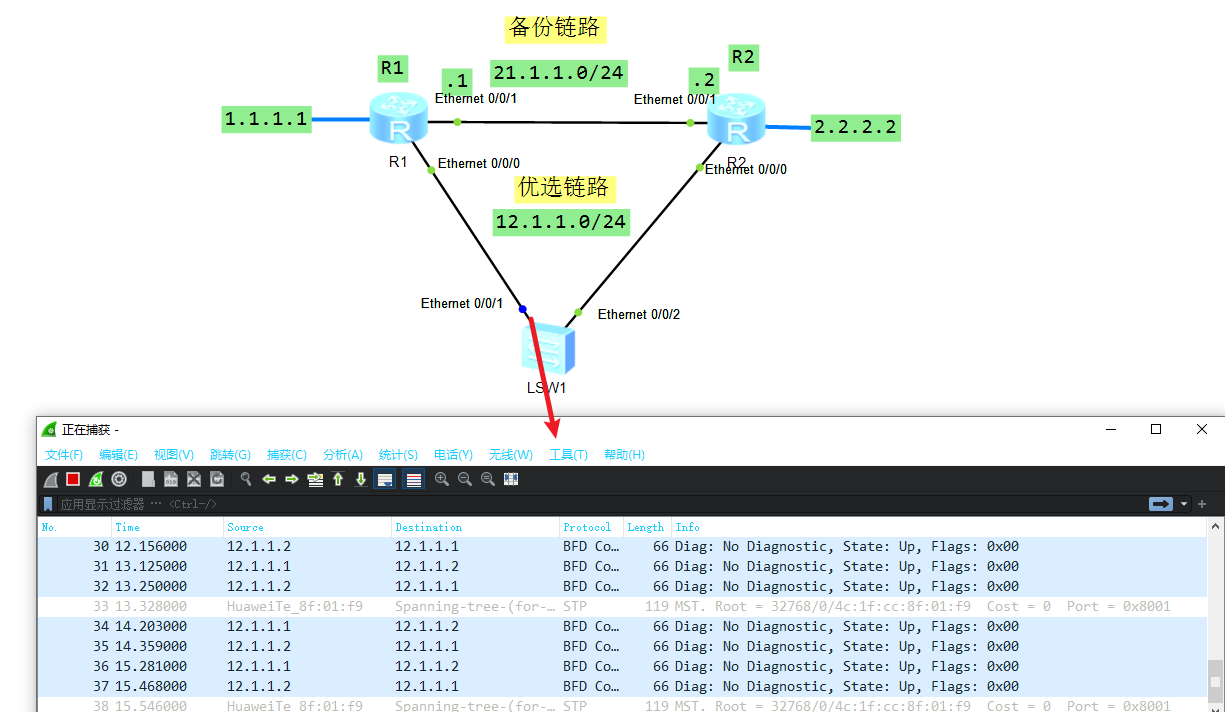This screenshot has height=712, width=1225.
Task: Click the 12.1.1.0/24 network label
Action: point(561,222)
